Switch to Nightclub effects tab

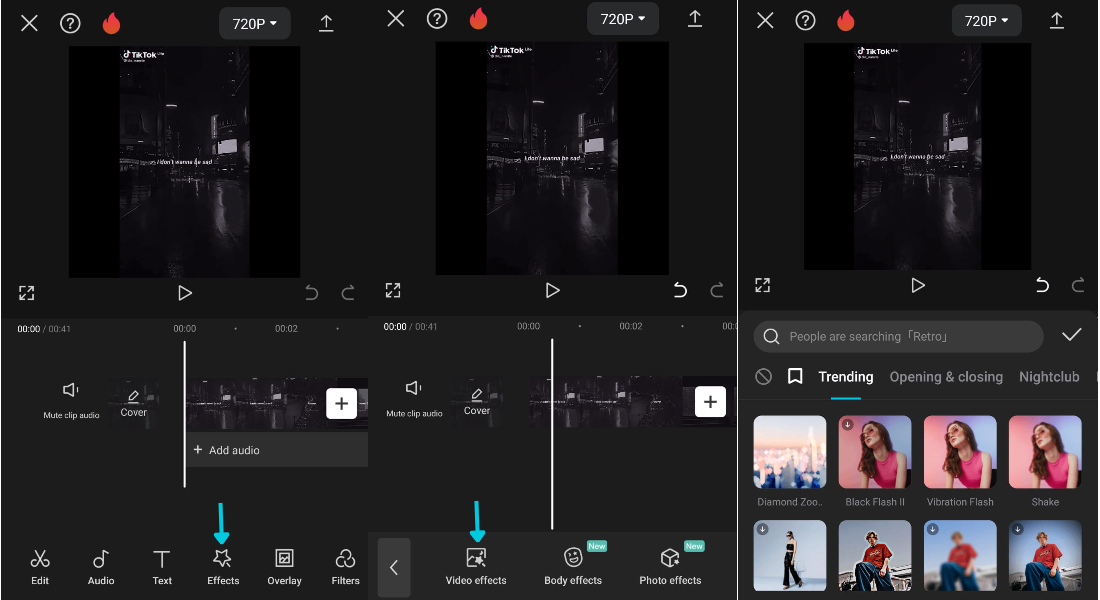pyautogui.click(x=1049, y=377)
